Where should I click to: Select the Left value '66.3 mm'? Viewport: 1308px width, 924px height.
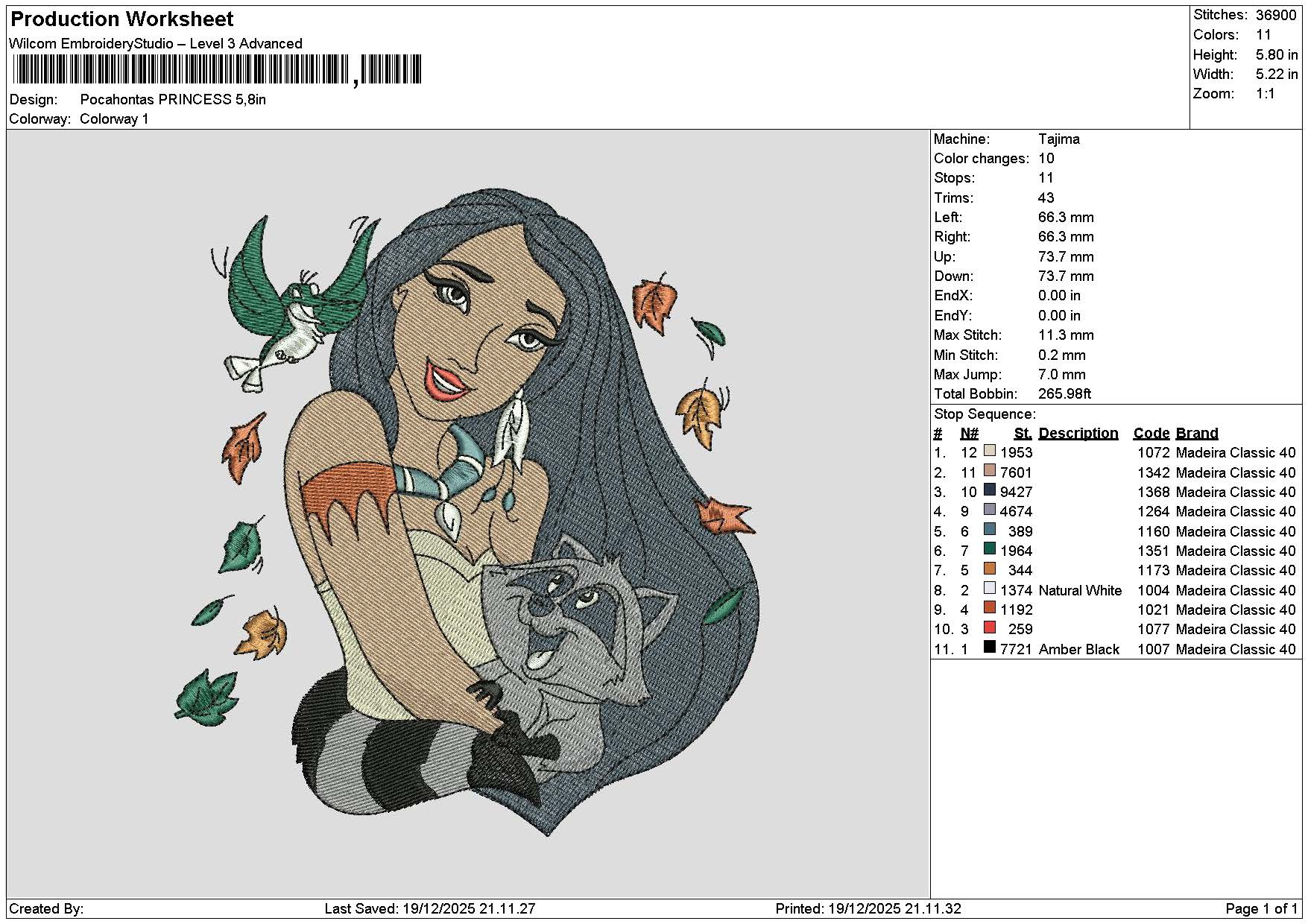tap(1066, 218)
